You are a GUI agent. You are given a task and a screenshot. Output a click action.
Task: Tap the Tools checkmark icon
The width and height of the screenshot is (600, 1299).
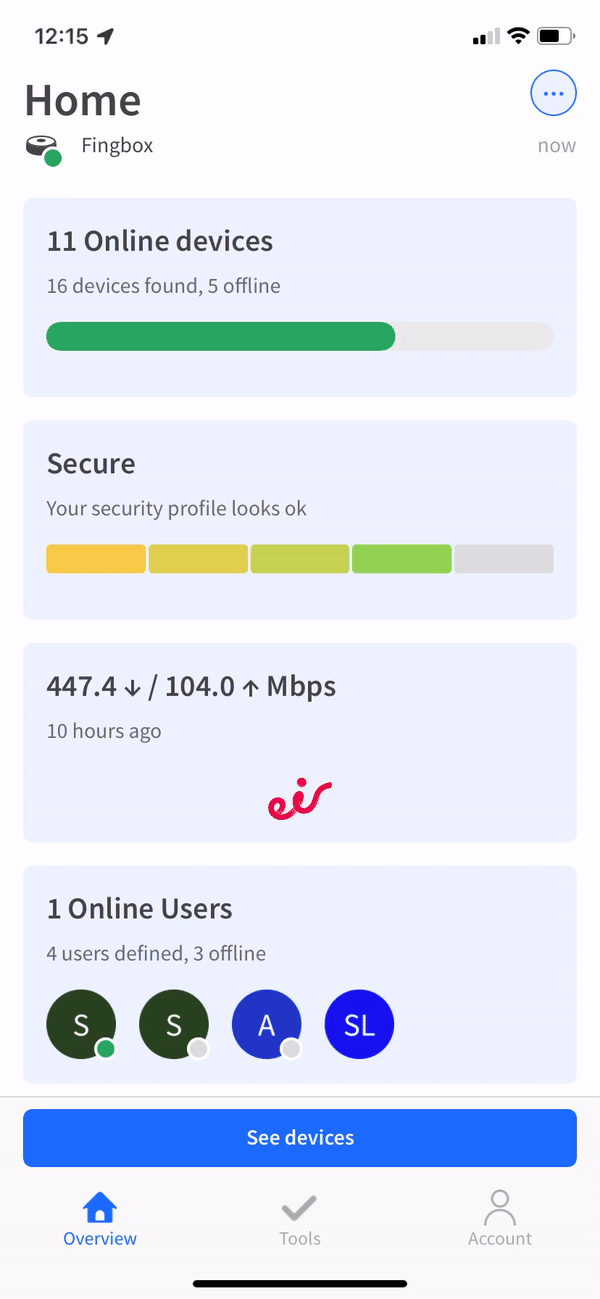[299, 1208]
